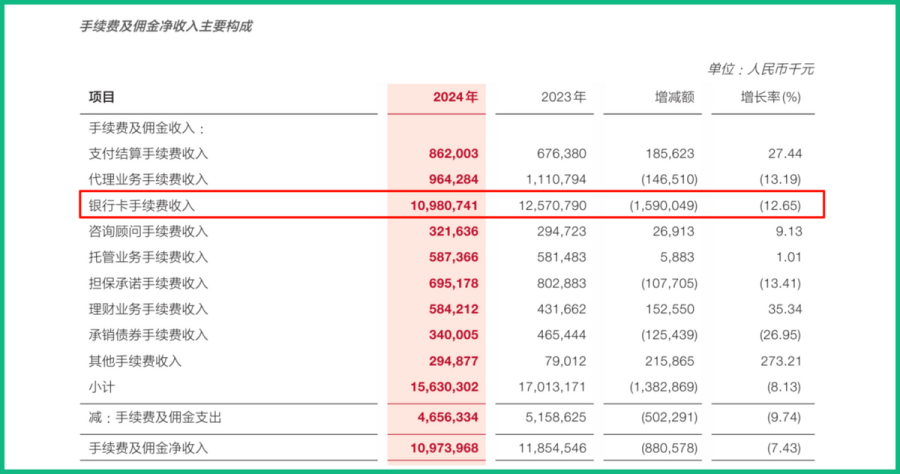Click the 减：手续费及佣金支出 row label
Screen dimensions: 900x474
[155, 415]
